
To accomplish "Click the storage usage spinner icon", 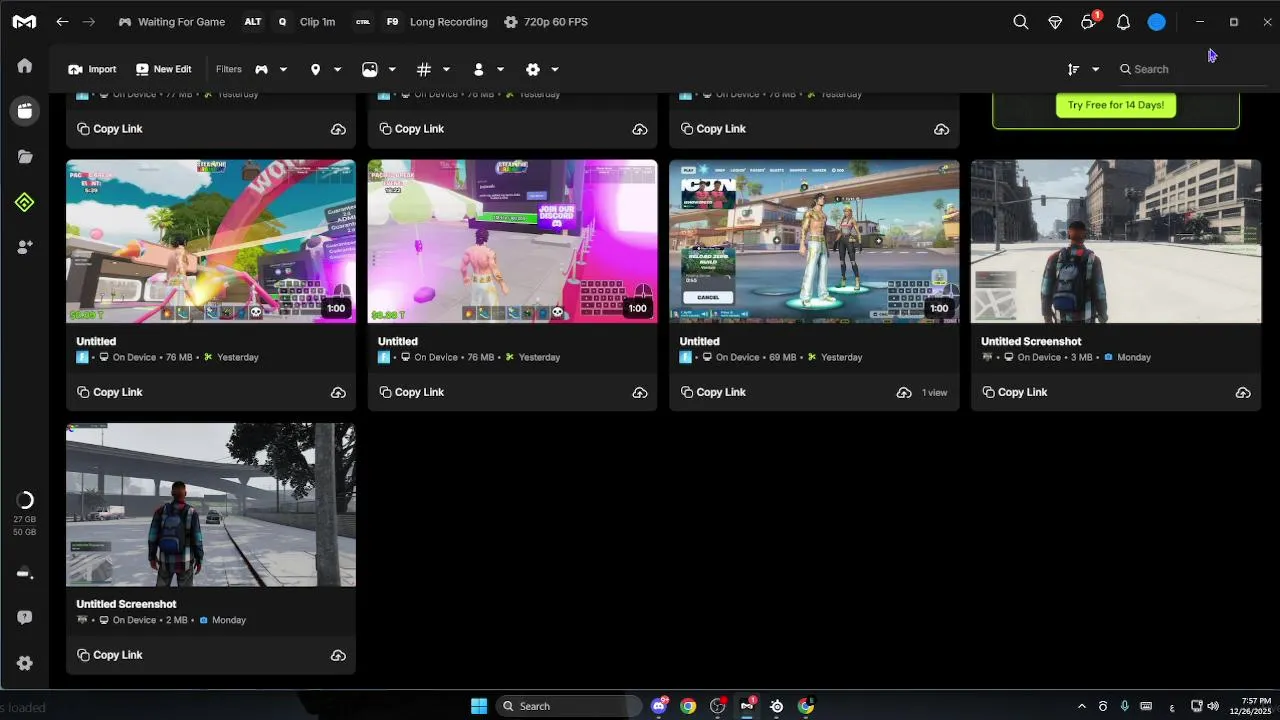I will point(25,500).
